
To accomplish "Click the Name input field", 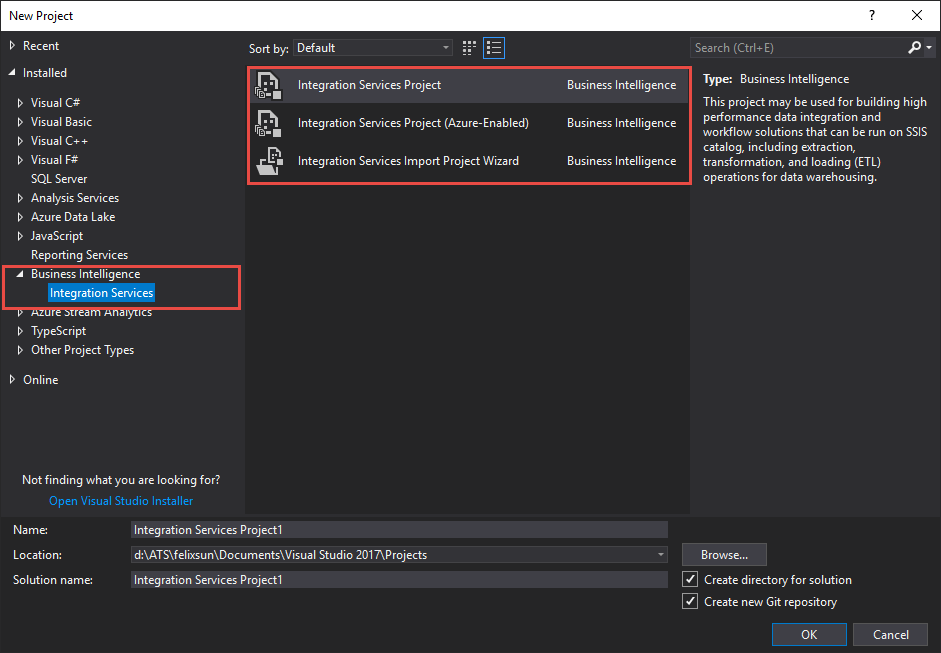I will (x=399, y=529).
